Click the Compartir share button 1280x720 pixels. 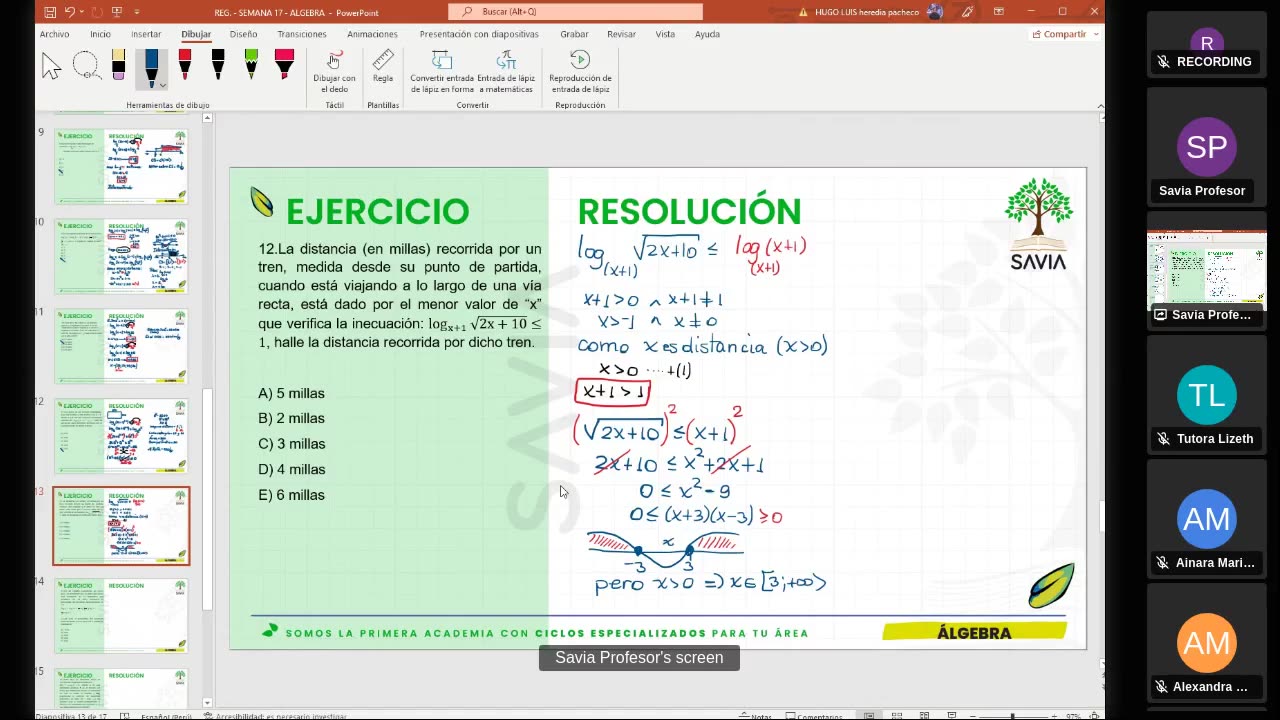(x=1058, y=34)
